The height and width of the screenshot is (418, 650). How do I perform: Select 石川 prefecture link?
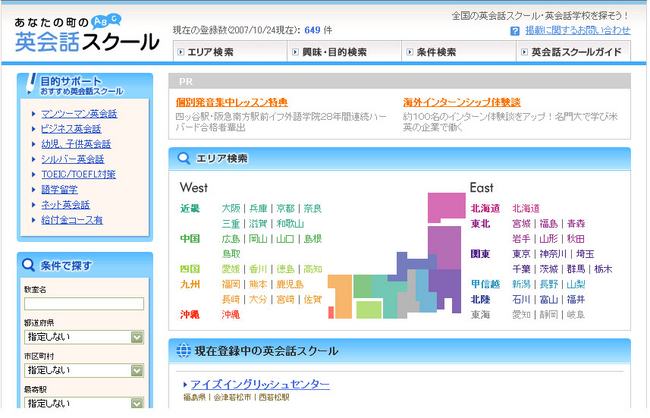click(521, 299)
